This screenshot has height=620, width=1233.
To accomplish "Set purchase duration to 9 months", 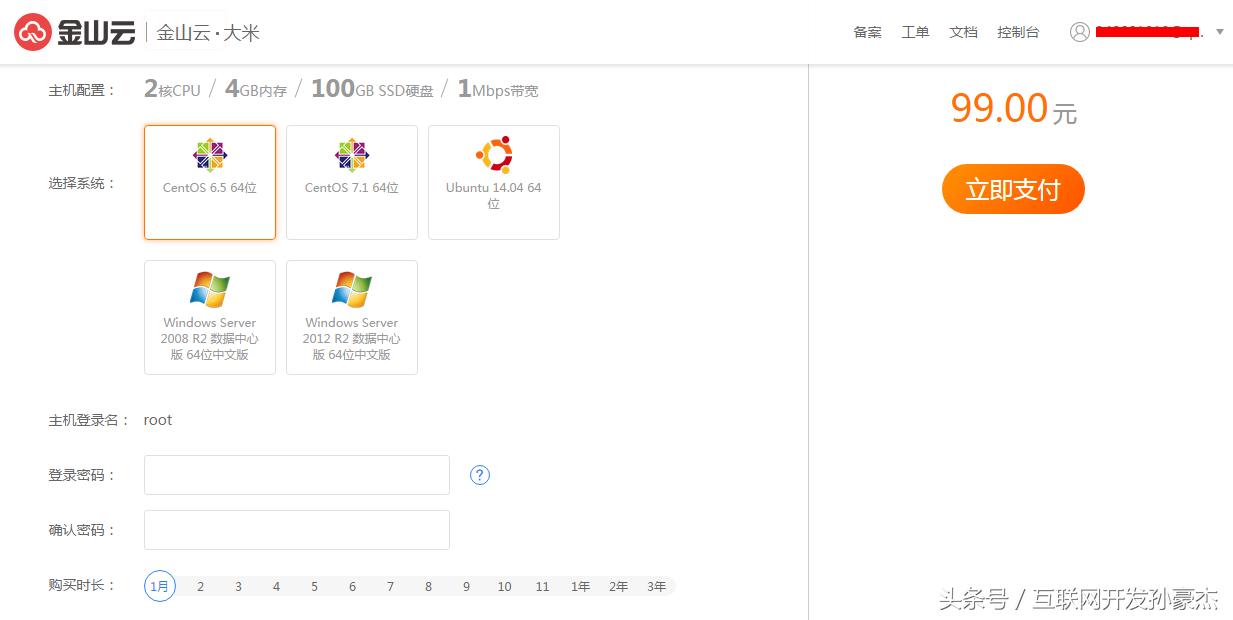I will click(466, 586).
